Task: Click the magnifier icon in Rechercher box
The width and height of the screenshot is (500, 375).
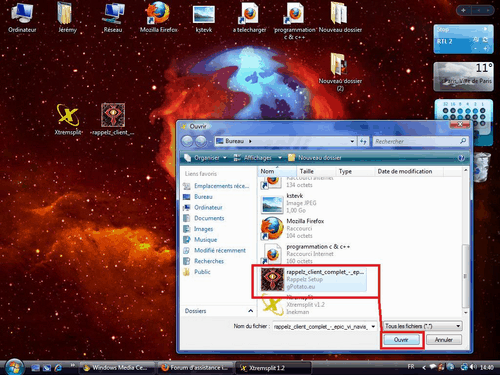Action: tap(463, 141)
